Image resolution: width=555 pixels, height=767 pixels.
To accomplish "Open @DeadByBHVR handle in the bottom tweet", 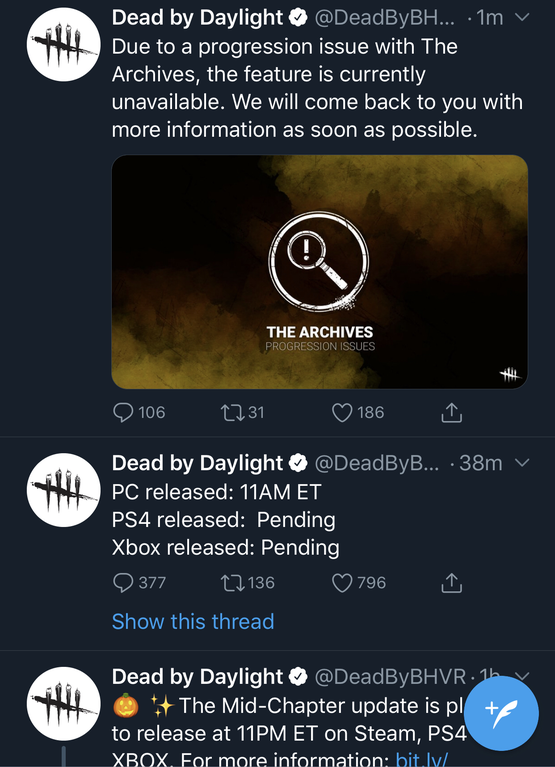I will 390,677.
